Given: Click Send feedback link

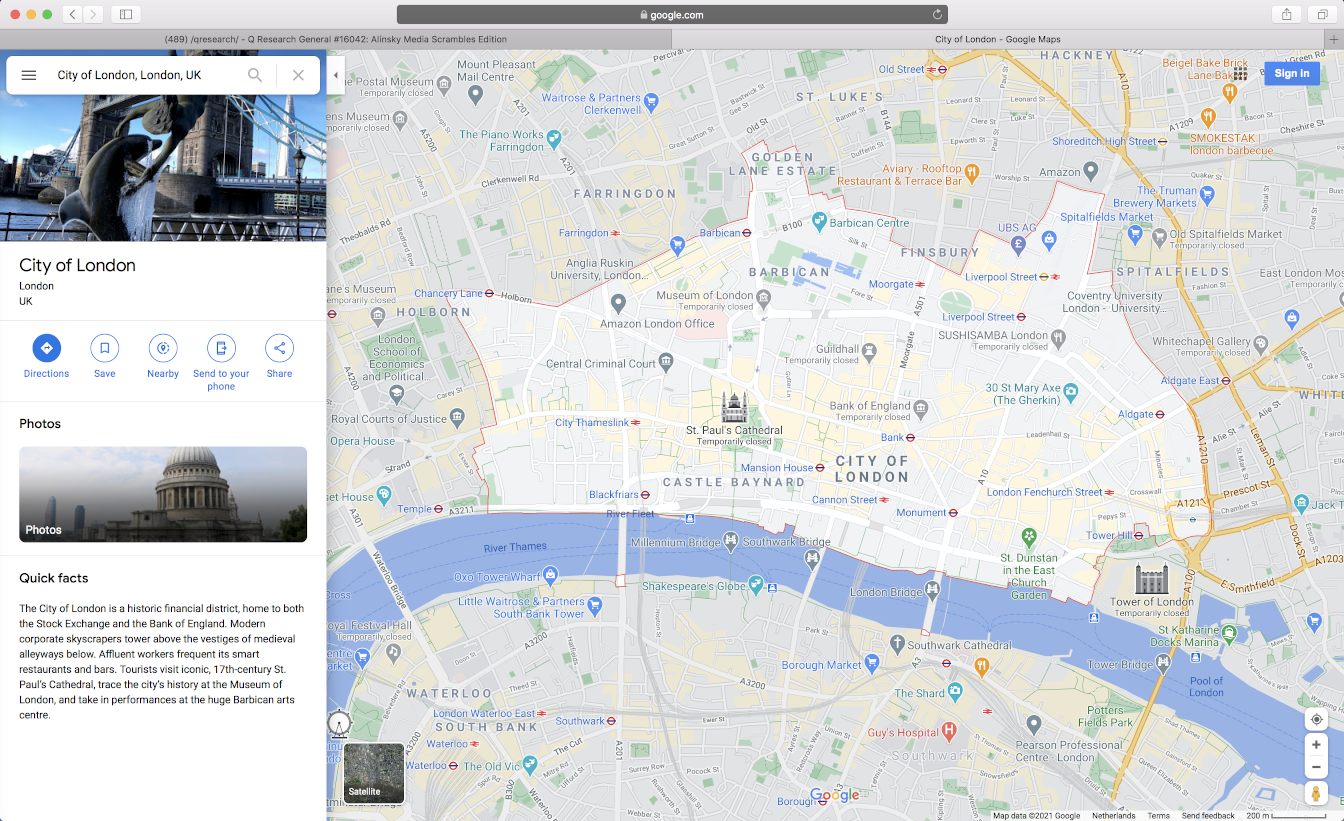Looking at the screenshot, I should click(x=1207, y=815).
